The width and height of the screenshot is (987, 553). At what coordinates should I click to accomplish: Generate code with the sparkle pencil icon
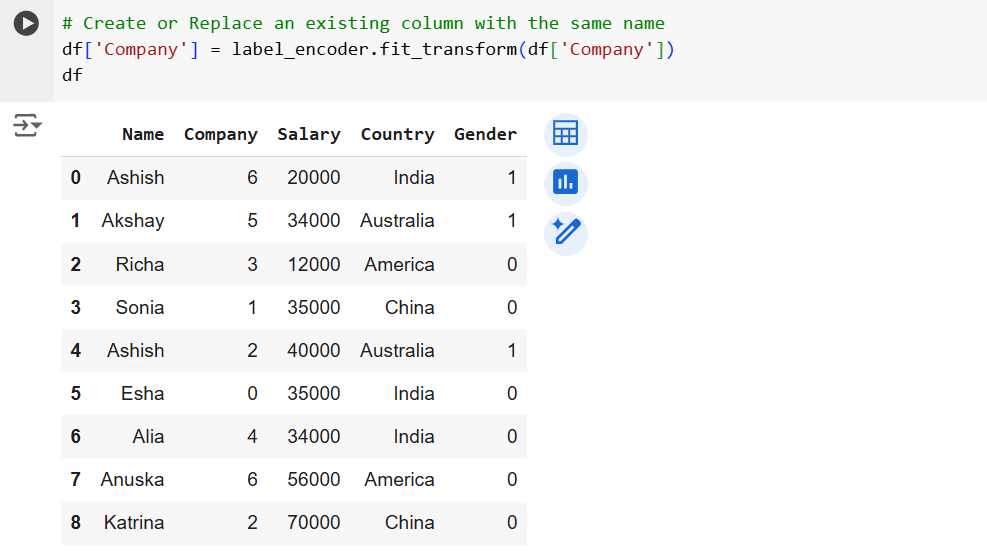[565, 233]
